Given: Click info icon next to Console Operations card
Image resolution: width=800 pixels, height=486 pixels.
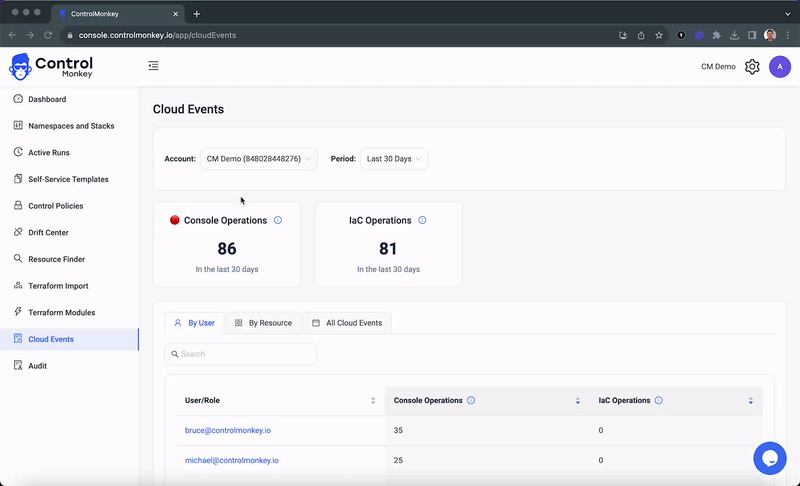Looking at the screenshot, I should pos(278,220).
